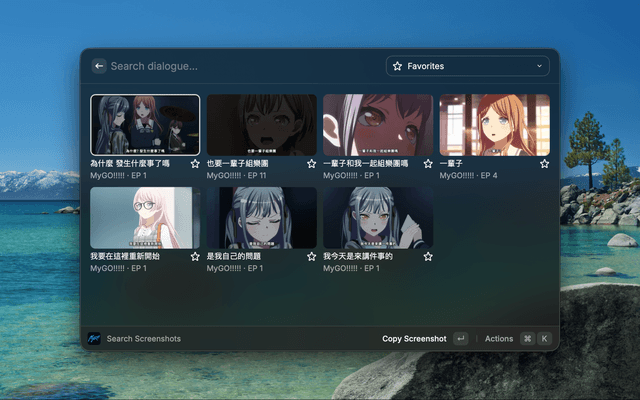Toggle favorite star for 我今天是來講件事的
The height and width of the screenshot is (400, 640).
click(x=428, y=256)
